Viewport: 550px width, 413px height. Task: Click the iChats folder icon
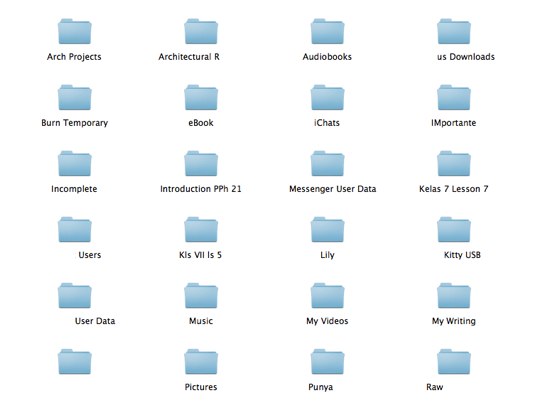pyautogui.click(x=327, y=98)
